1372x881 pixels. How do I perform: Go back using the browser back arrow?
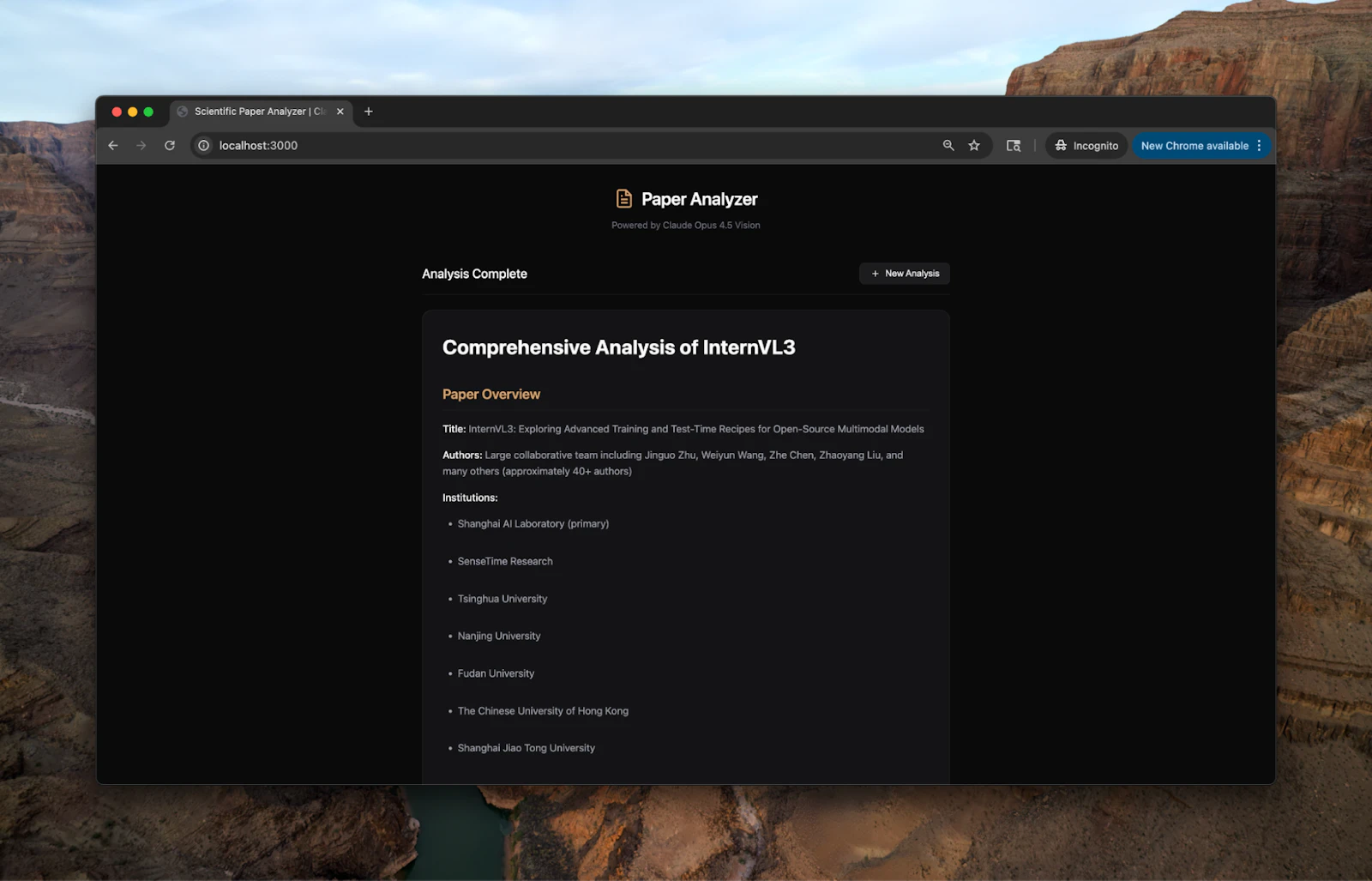(x=113, y=146)
